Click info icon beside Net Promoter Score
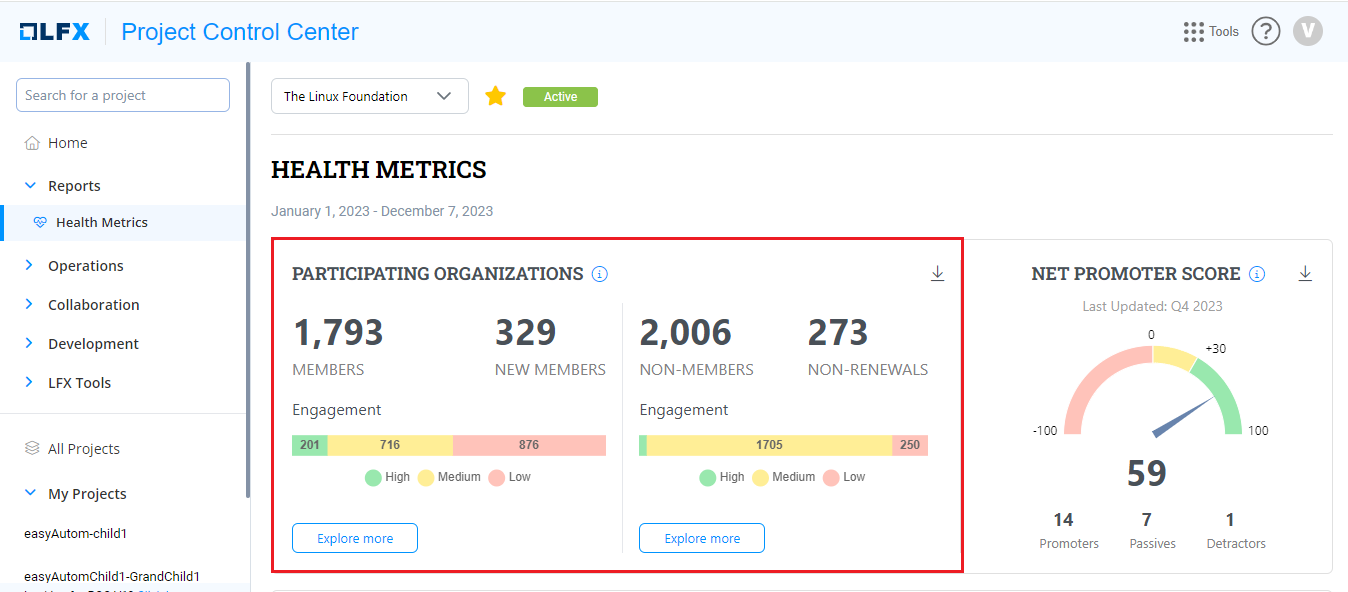Image resolution: width=1348 pixels, height=592 pixels. pyautogui.click(x=1257, y=274)
